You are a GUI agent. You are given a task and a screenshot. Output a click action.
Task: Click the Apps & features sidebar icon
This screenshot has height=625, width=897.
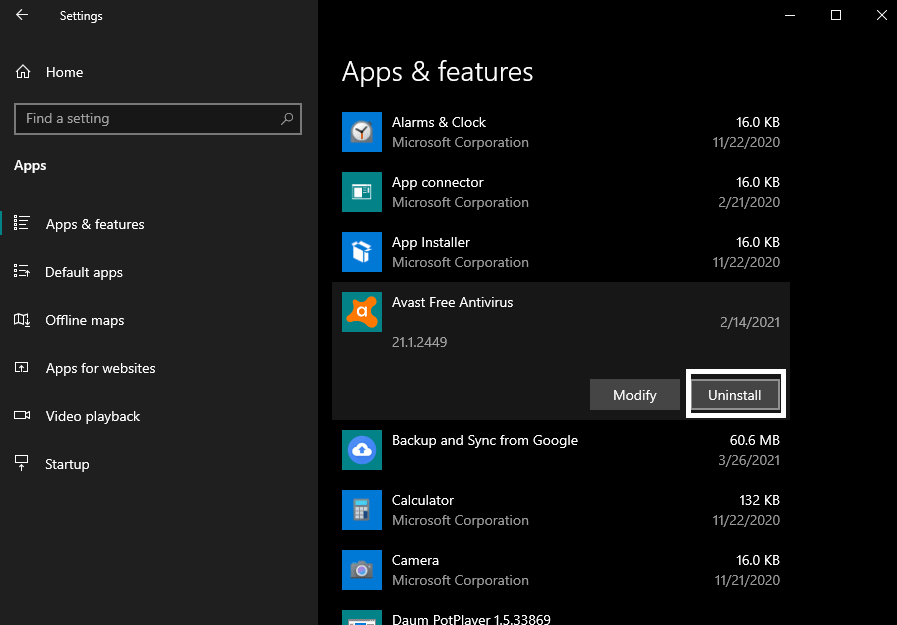pos(22,223)
